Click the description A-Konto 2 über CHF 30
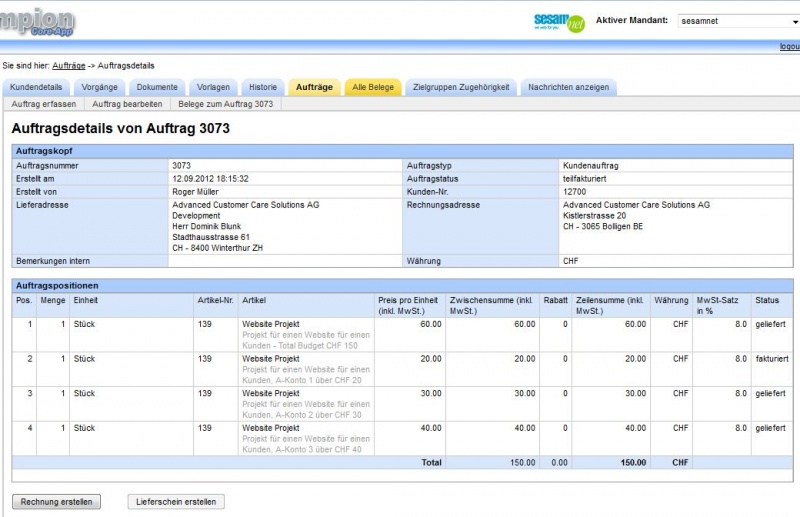 click(x=306, y=409)
